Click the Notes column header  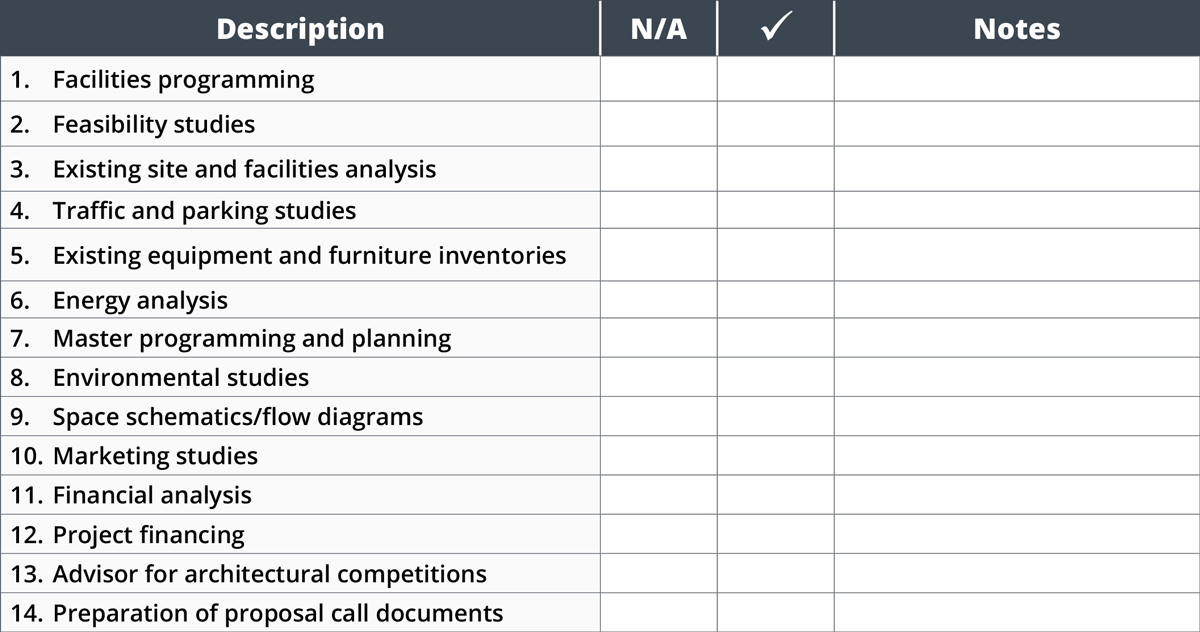coord(1017,28)
